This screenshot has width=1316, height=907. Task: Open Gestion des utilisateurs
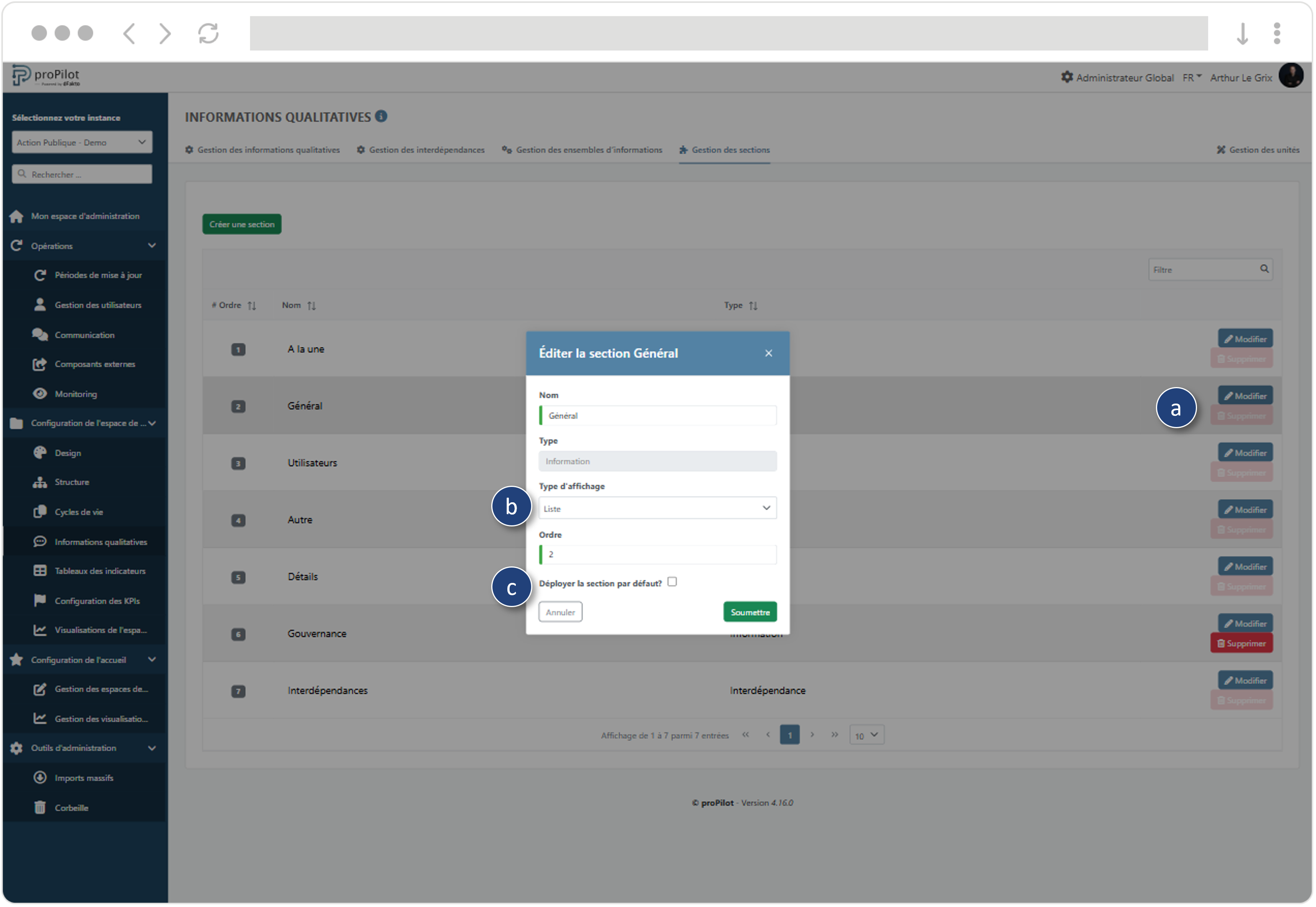point(98,305)
